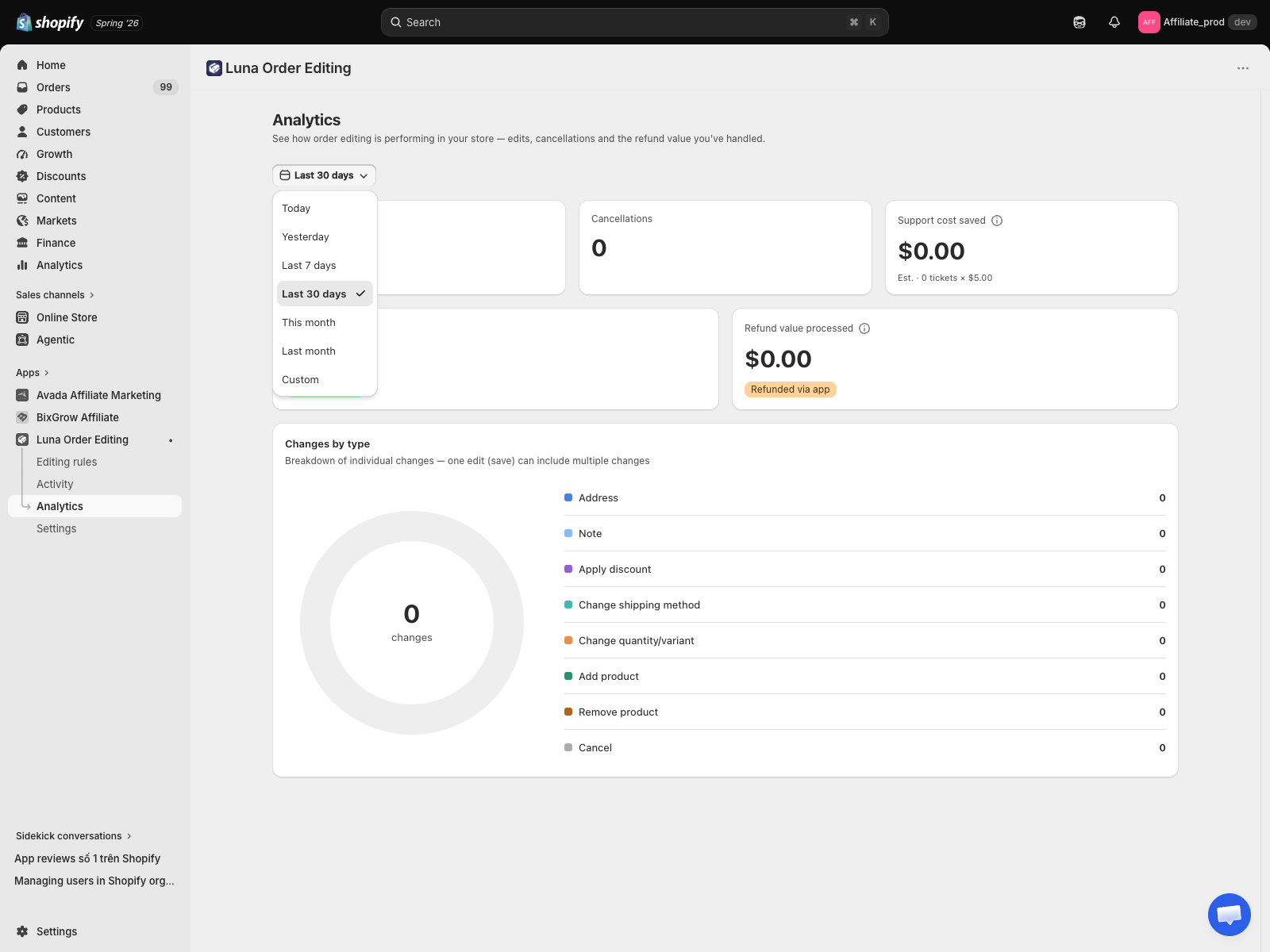Click the Note light-blue legend swatch
This screenshot has height=952, width=1270.
(568, 533)
